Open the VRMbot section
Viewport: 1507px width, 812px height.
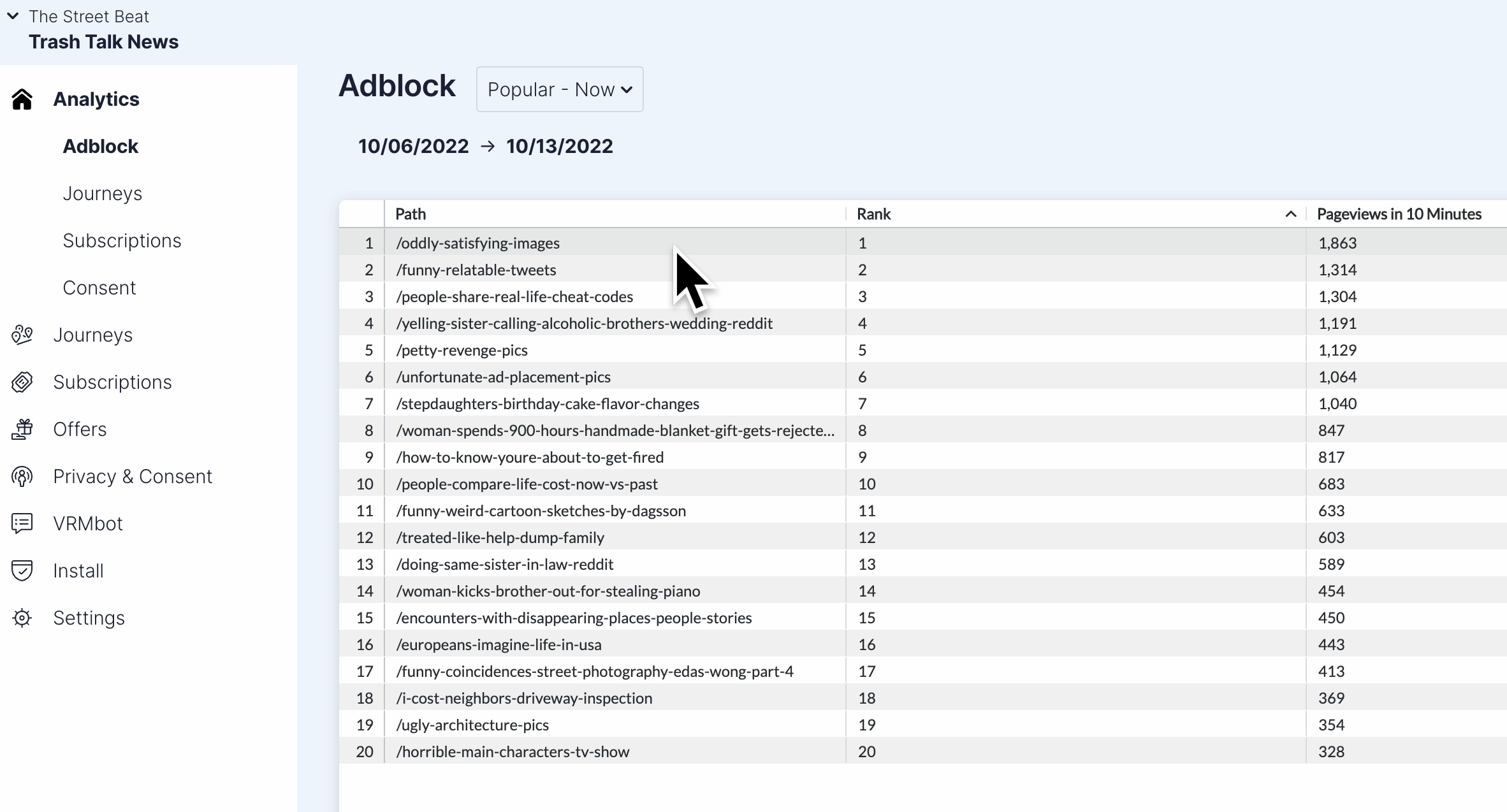tap(88, 524)
